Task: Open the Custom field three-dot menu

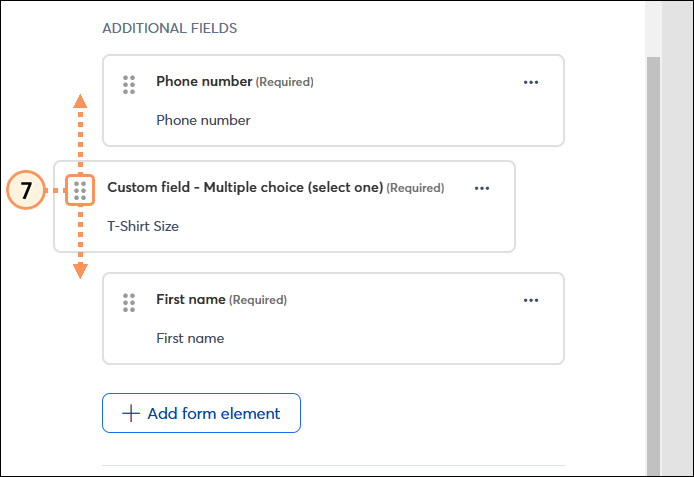Action: coord(482,188)
